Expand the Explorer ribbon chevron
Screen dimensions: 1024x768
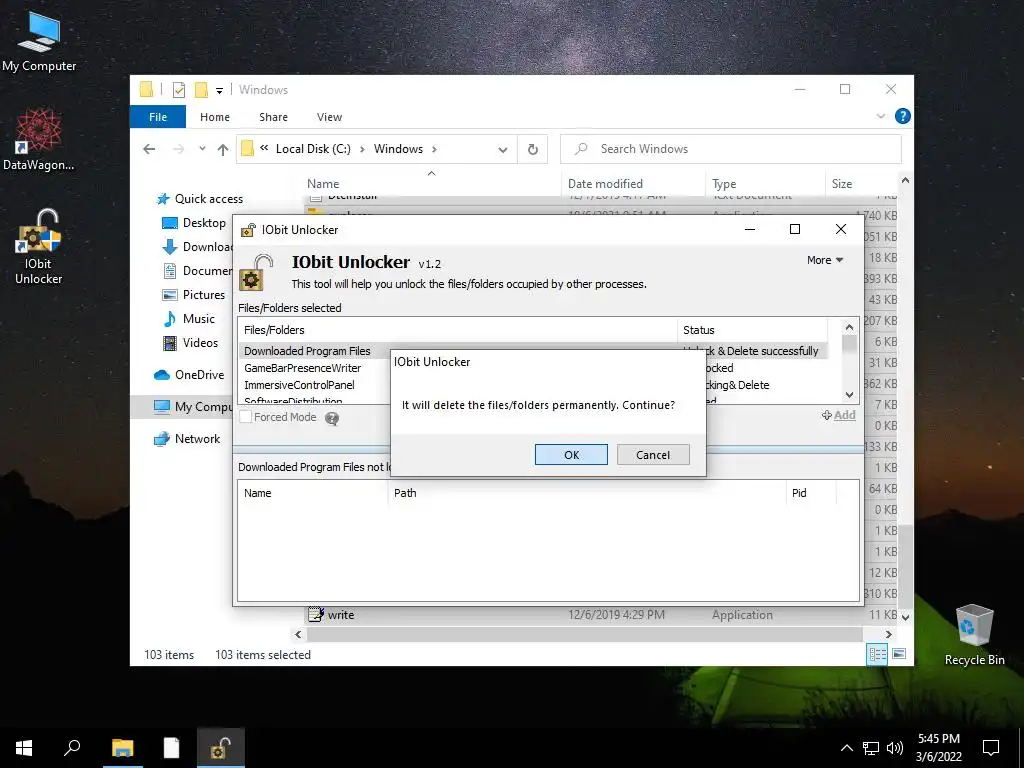(880, 116)
